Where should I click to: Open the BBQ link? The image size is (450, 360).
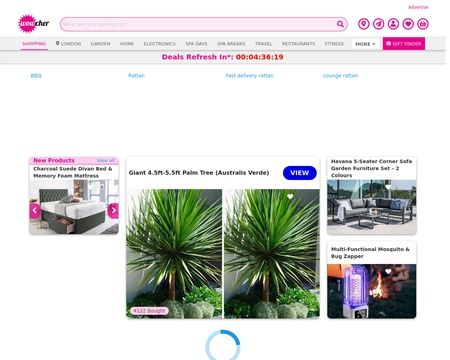[x=36, y=76]
